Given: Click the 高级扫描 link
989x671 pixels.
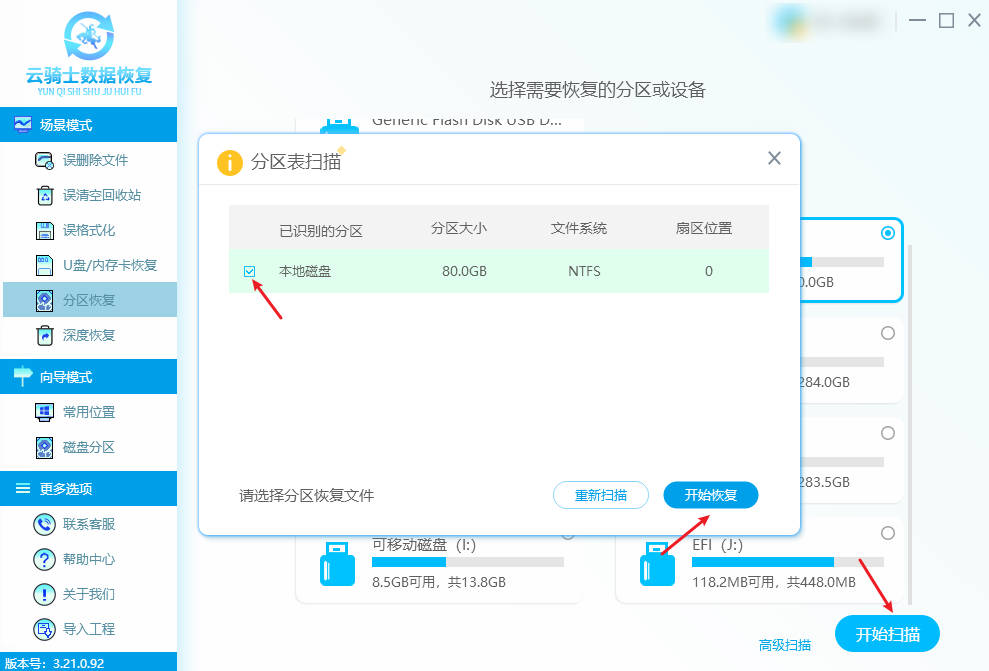Looking at the screenshot, I should pos(785,645).
